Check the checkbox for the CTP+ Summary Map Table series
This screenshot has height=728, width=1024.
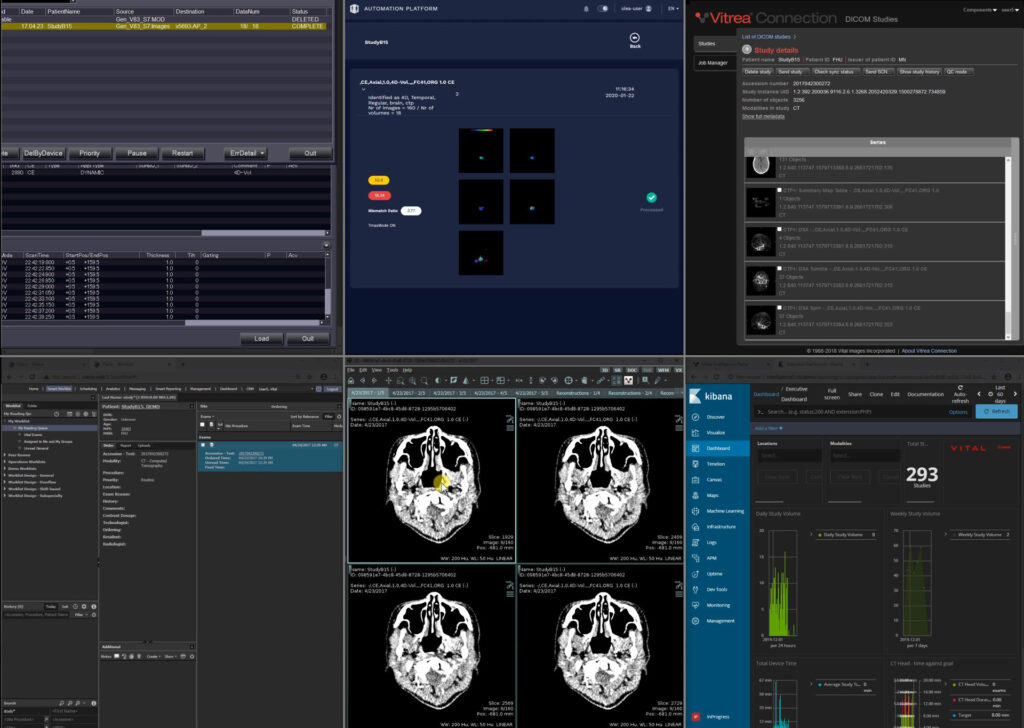(x=779, y=190)
